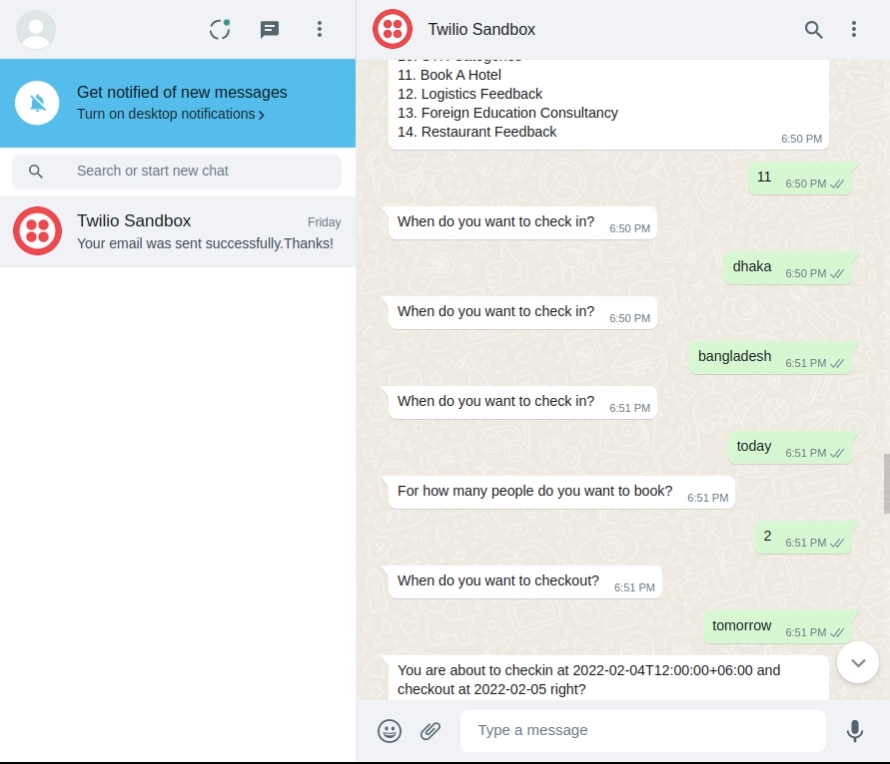Click the chat scrollbar thumb
The height and width of the screenshot is (764, 890).
(886, 484)
